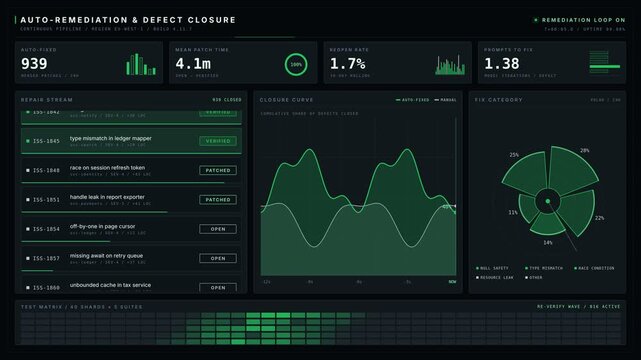Click the 'REPAIR STREAM' panel title
The image size is (641, 360).
(x=47, y=100)
